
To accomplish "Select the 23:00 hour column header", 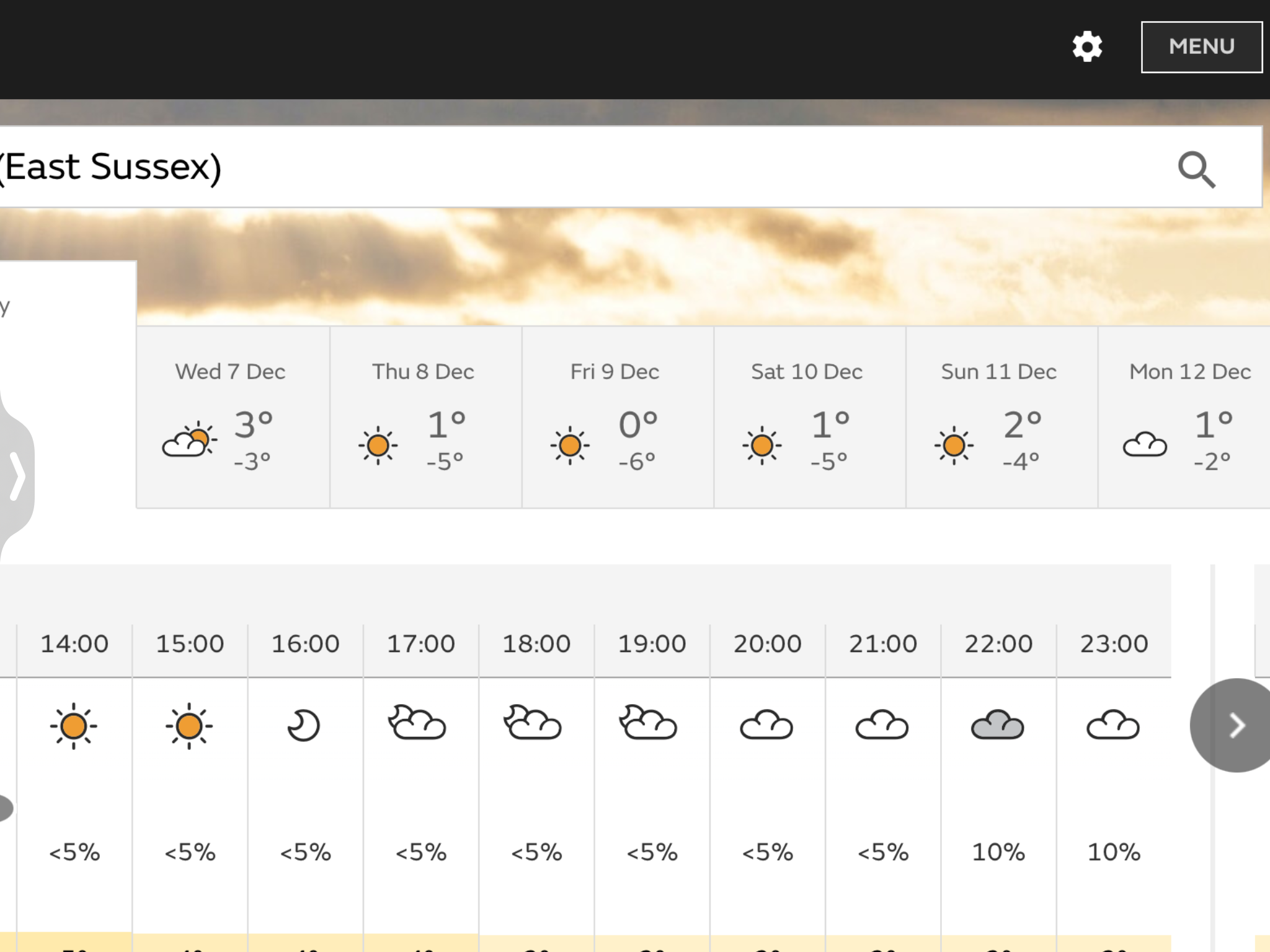I will [x=1114, y=644].
